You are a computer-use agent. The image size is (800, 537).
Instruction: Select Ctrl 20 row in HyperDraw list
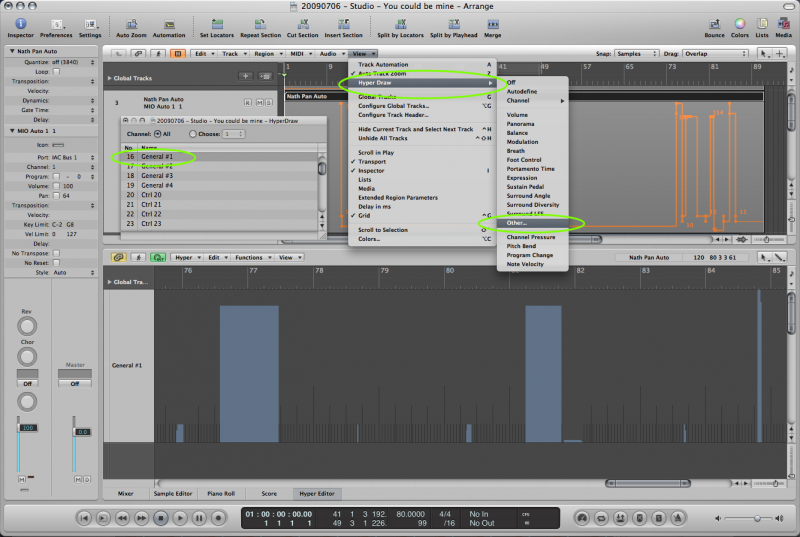coord(219,195)
